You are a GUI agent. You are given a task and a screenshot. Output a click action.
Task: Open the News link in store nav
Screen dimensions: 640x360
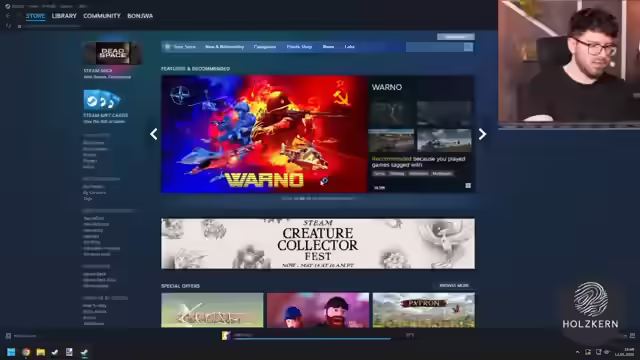(x=328, y=47)
